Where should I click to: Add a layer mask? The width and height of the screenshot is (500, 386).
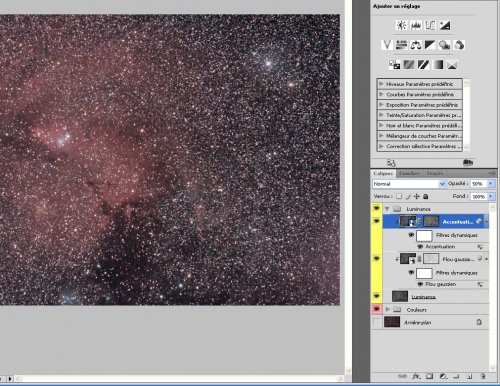tap(429, 376)
